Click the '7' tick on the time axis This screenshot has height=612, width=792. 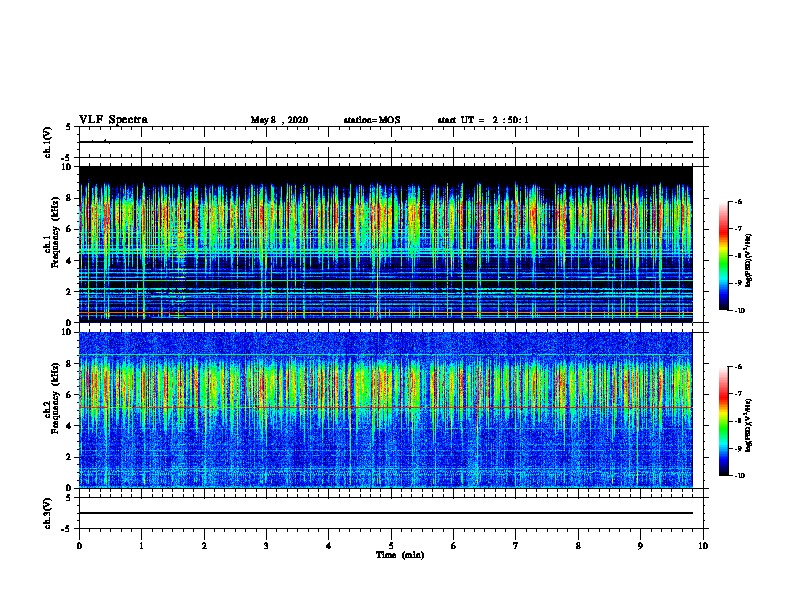[516, 546]
